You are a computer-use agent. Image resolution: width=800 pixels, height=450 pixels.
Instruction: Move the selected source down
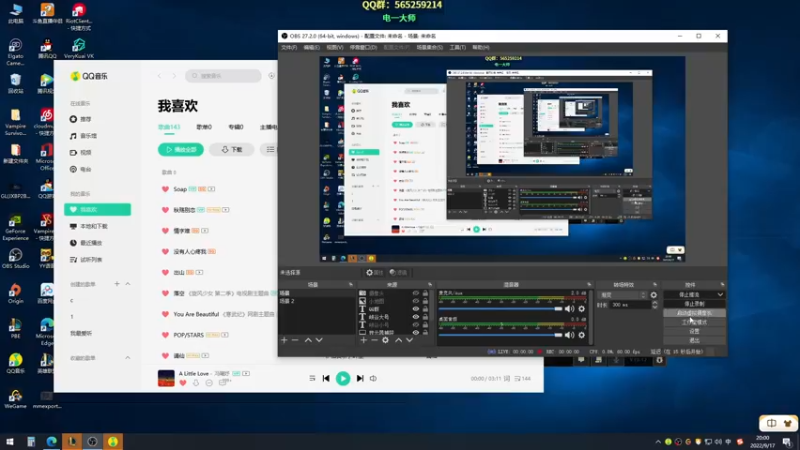pyautogui.click(x=409, y=340)
